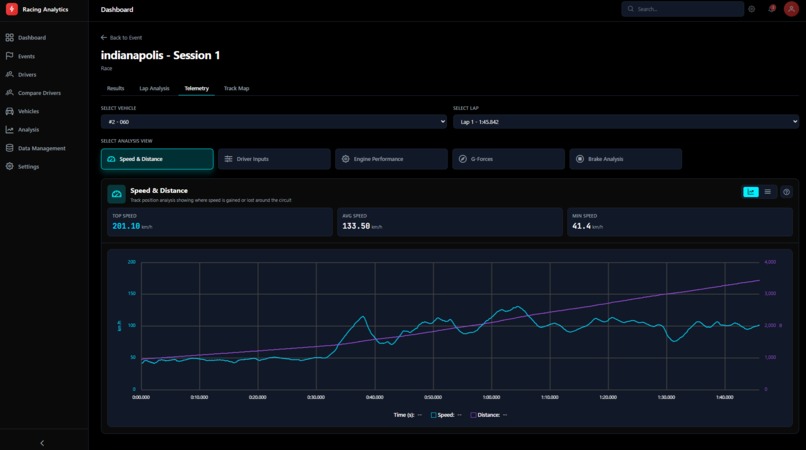Screen dimensions: 806x450
Task: Click the indianapolis - Session 1 heading
Action: (160, 55)
